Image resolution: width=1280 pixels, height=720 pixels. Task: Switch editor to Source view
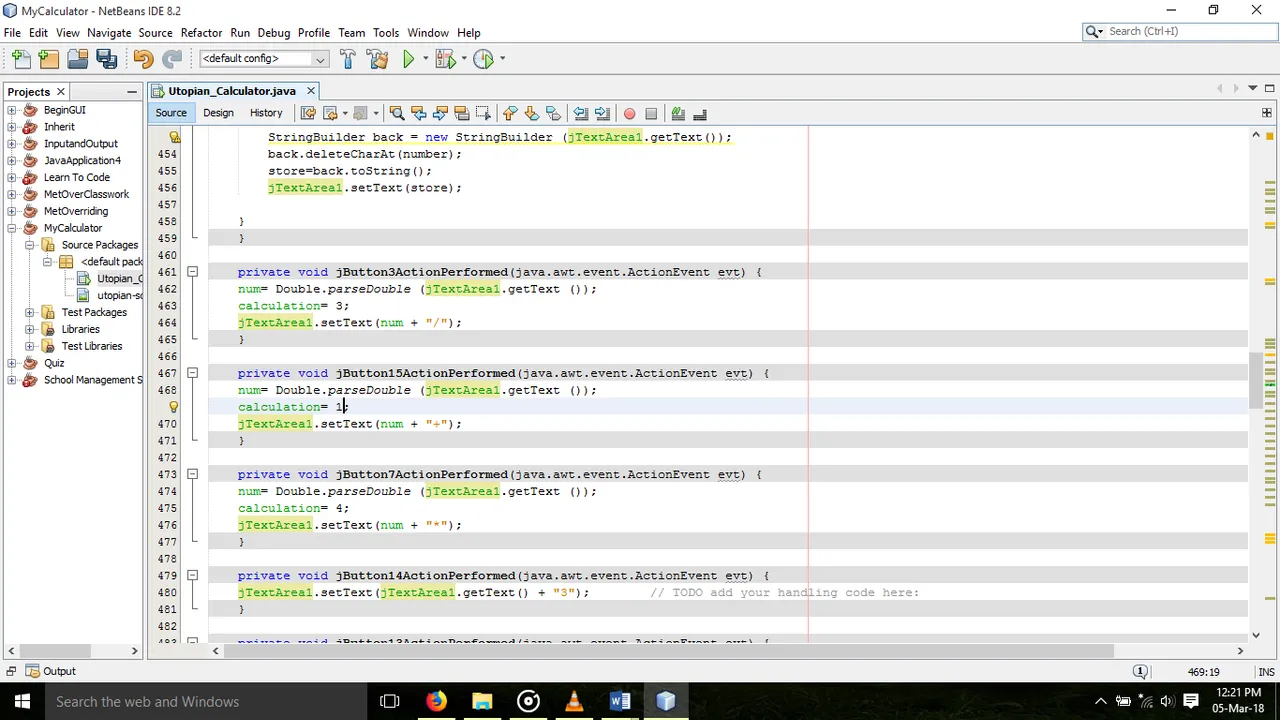pyautogui.click(x=171, y=113)
